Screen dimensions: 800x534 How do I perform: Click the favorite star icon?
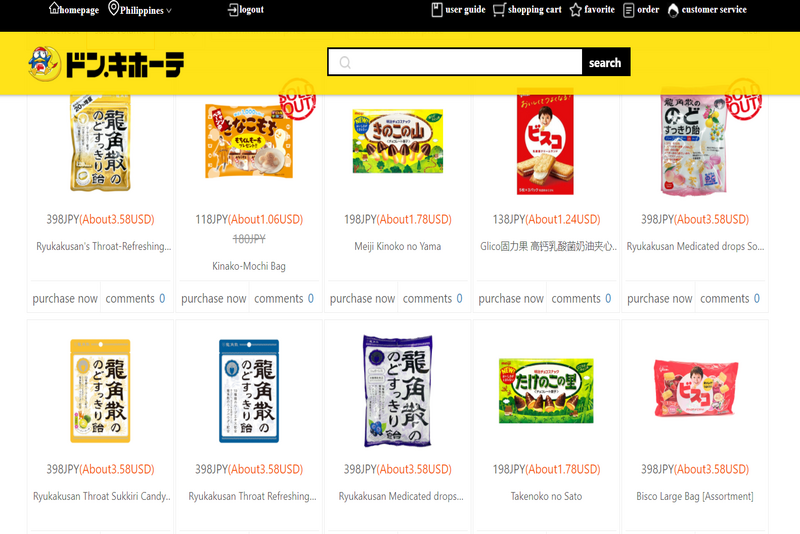click(576, 10)
